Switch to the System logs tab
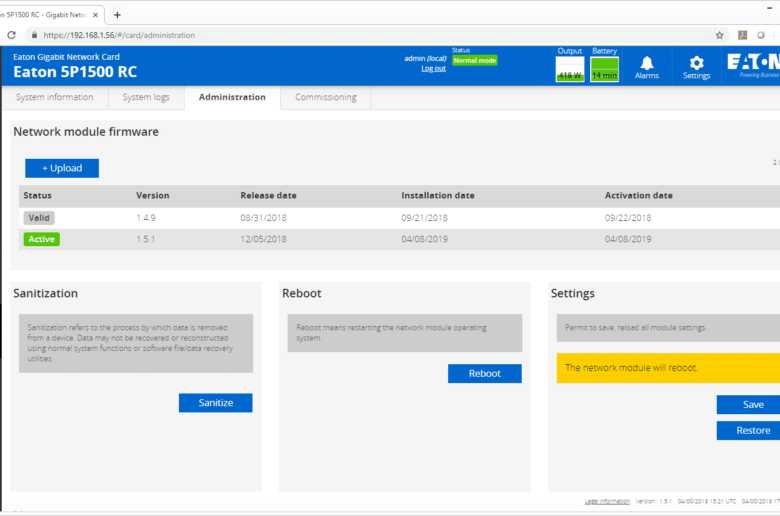 point(146,97)
